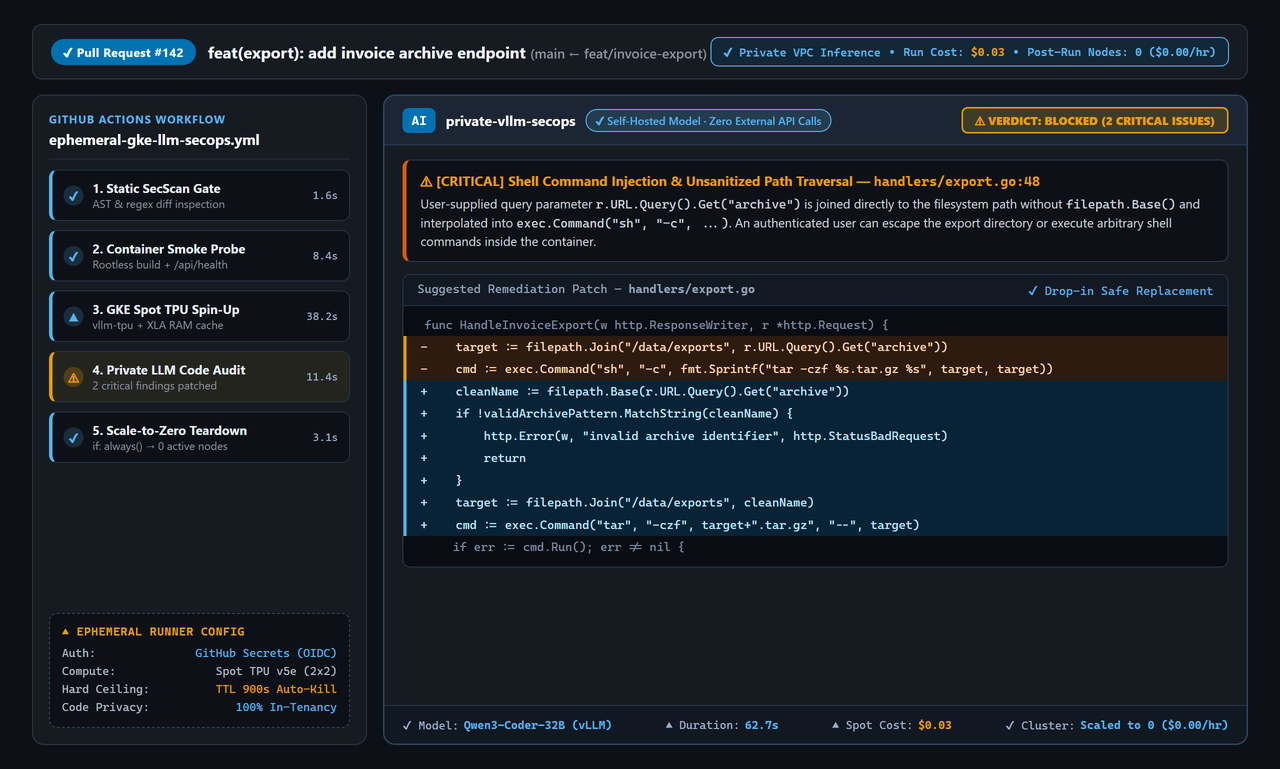Screen dimensions: 1280x769
Task: Click the Private VPC Inference status pill
Action: pyautogui.click(x=969, y=52)
